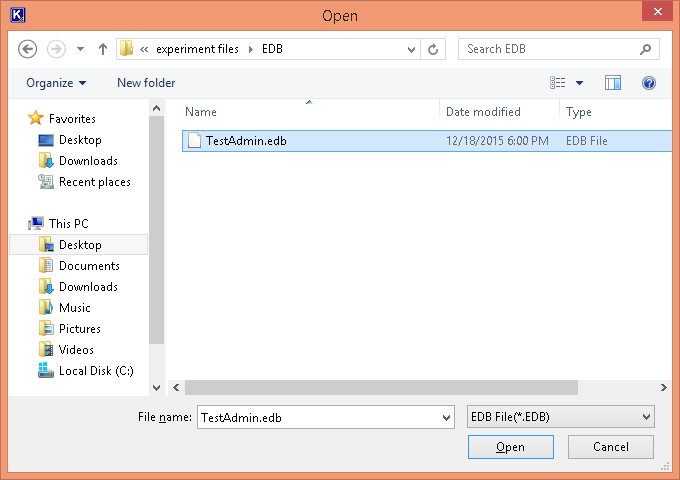Open the Help question mark icon
Screen dimensions: 680x480
[649, 83]
